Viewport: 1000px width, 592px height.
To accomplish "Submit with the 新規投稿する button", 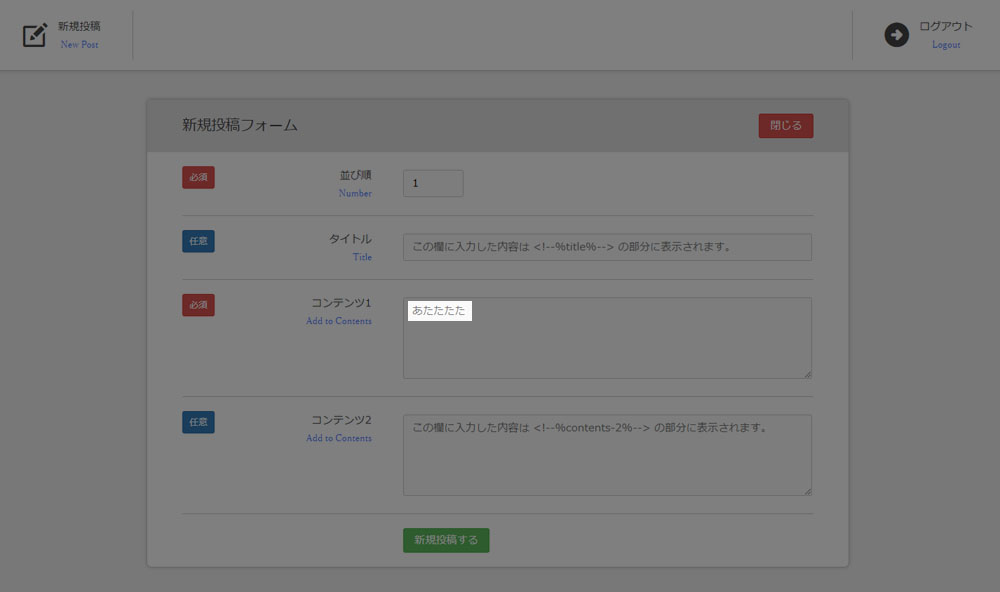I will 446,540.
